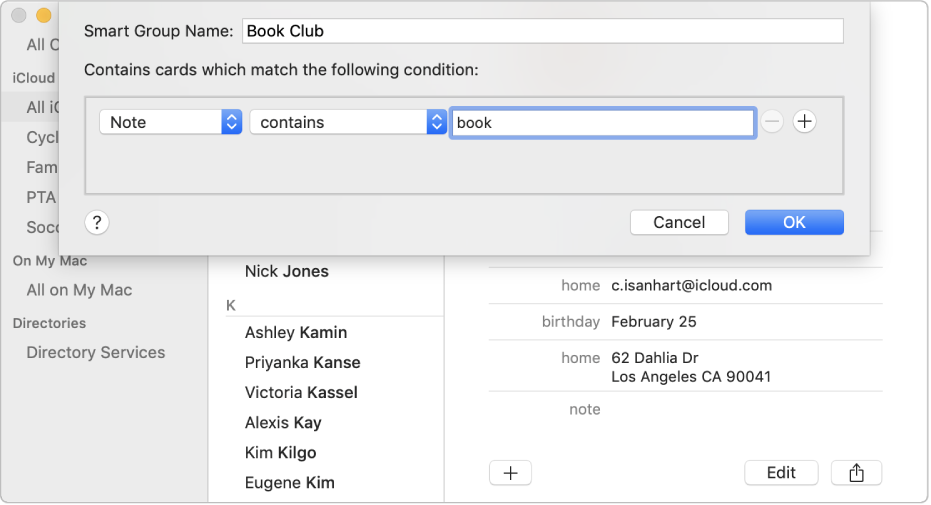Click the book condition text field
The height and width of the screenshot is (505, 931).
[x=603, y=123]
